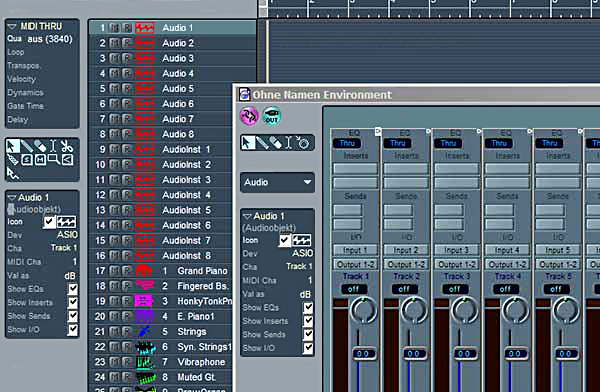This screenshot has height=392, width=600.
Task: Toggle Icon checkbox in Environment panel
Action: coord(284,240)
